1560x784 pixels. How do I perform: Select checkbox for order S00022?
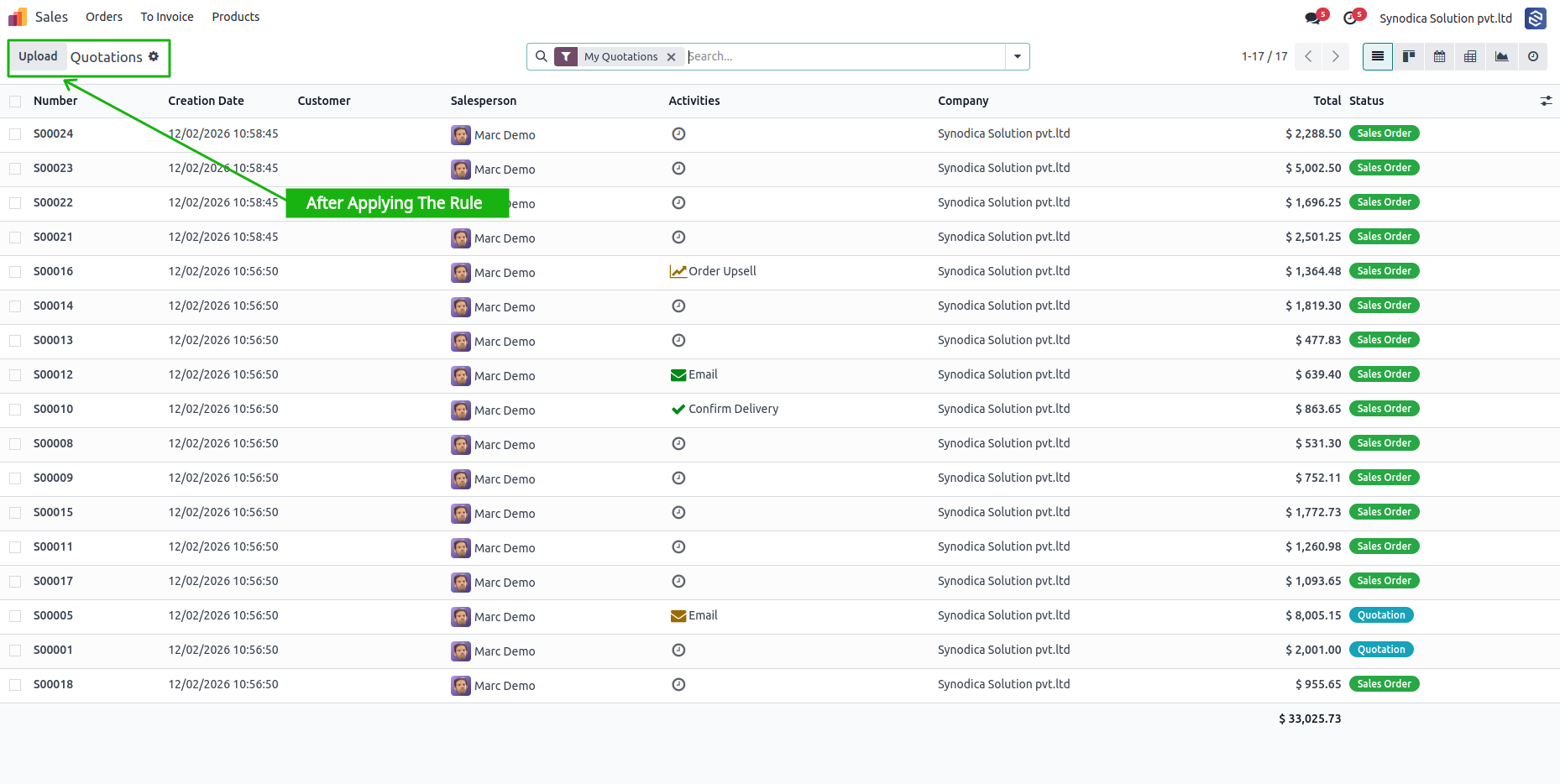point(15,203)
